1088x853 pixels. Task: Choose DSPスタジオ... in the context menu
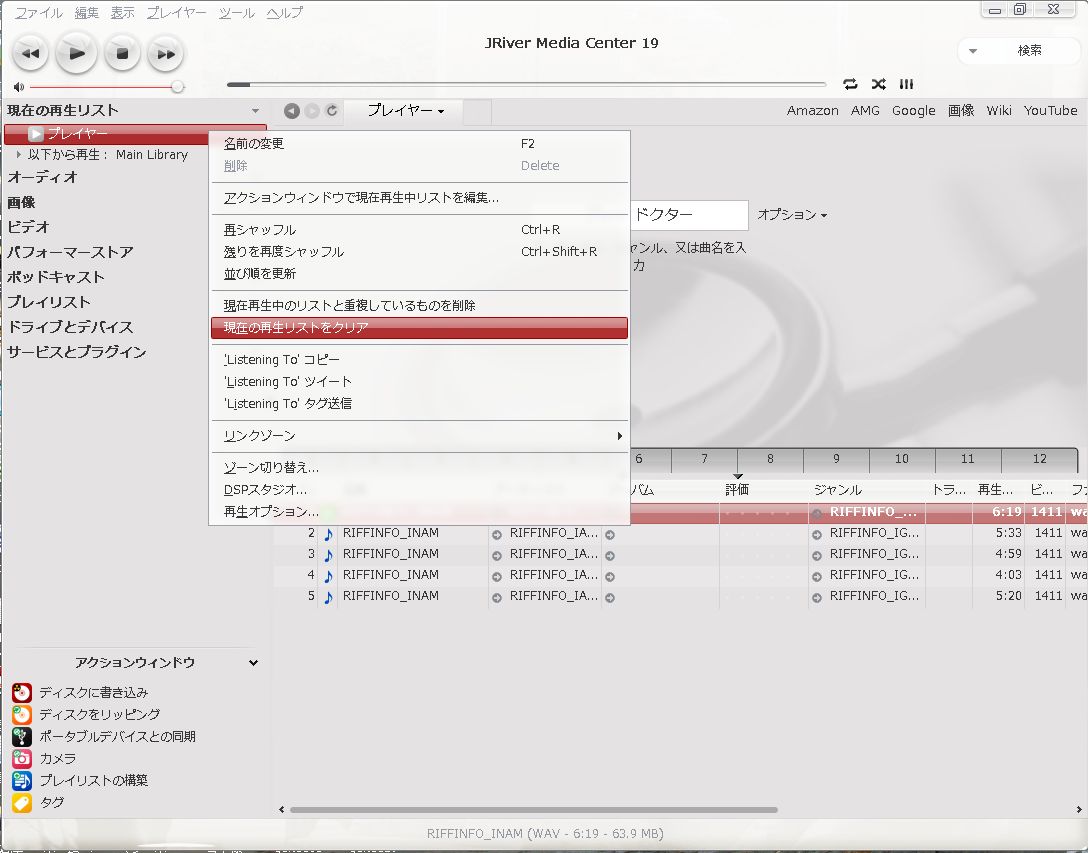coord(265,490)
